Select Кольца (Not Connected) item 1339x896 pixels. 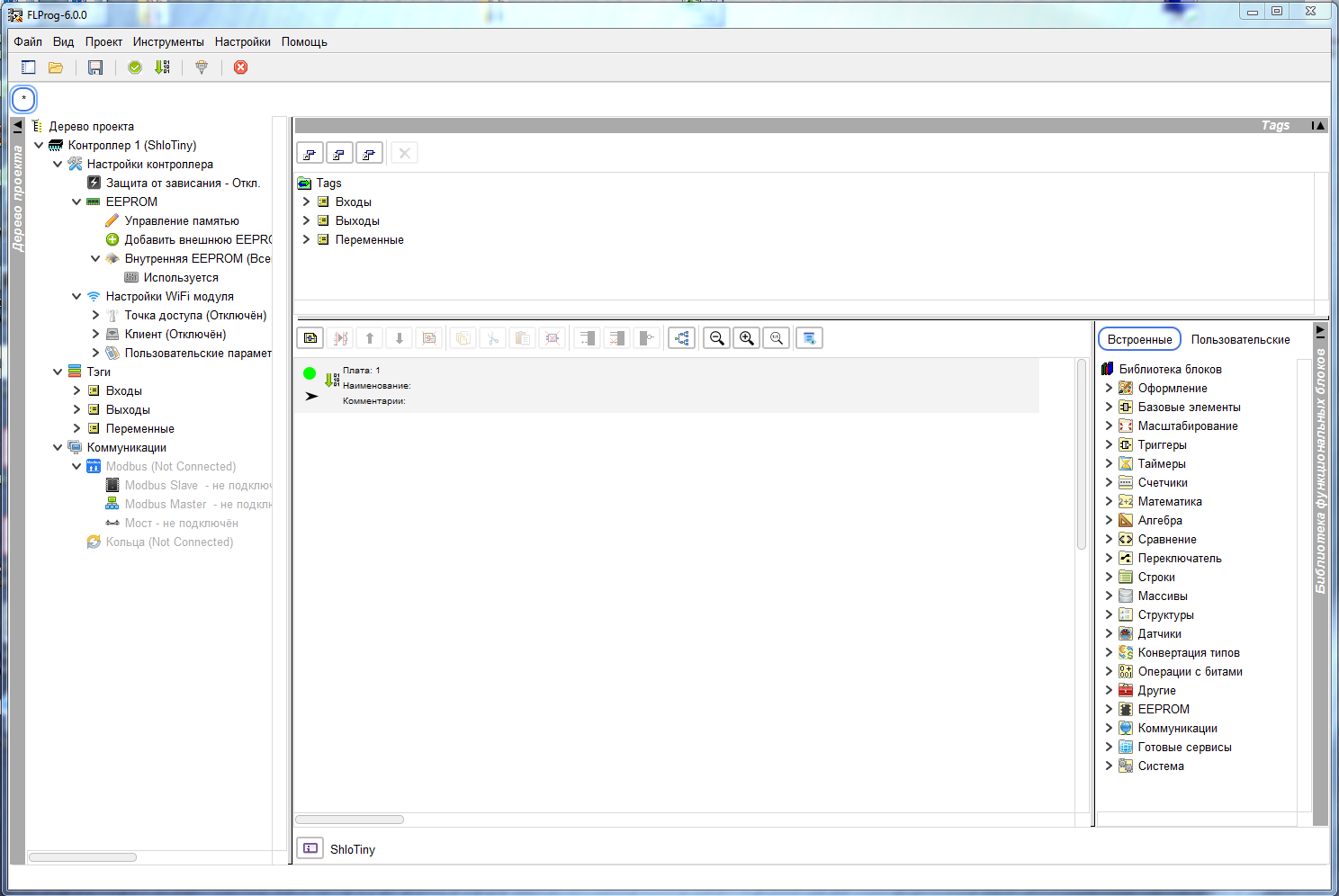tap(169, 542)
